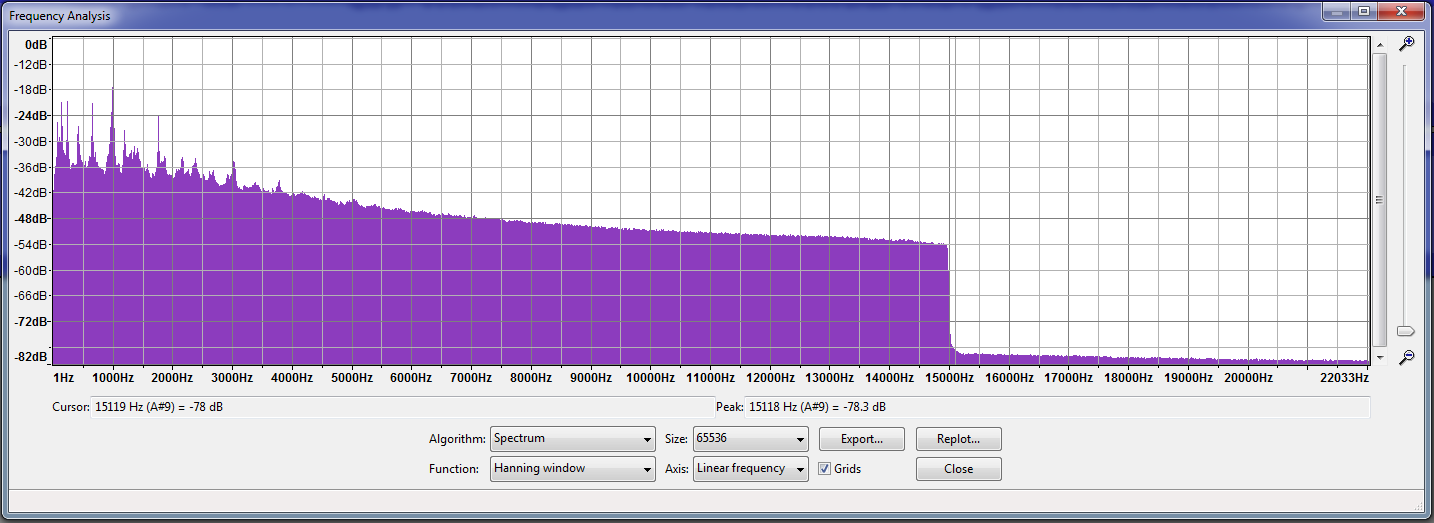1434x523 pixels.
Task: Close window using title bar X
Action: coord(1400,11)
